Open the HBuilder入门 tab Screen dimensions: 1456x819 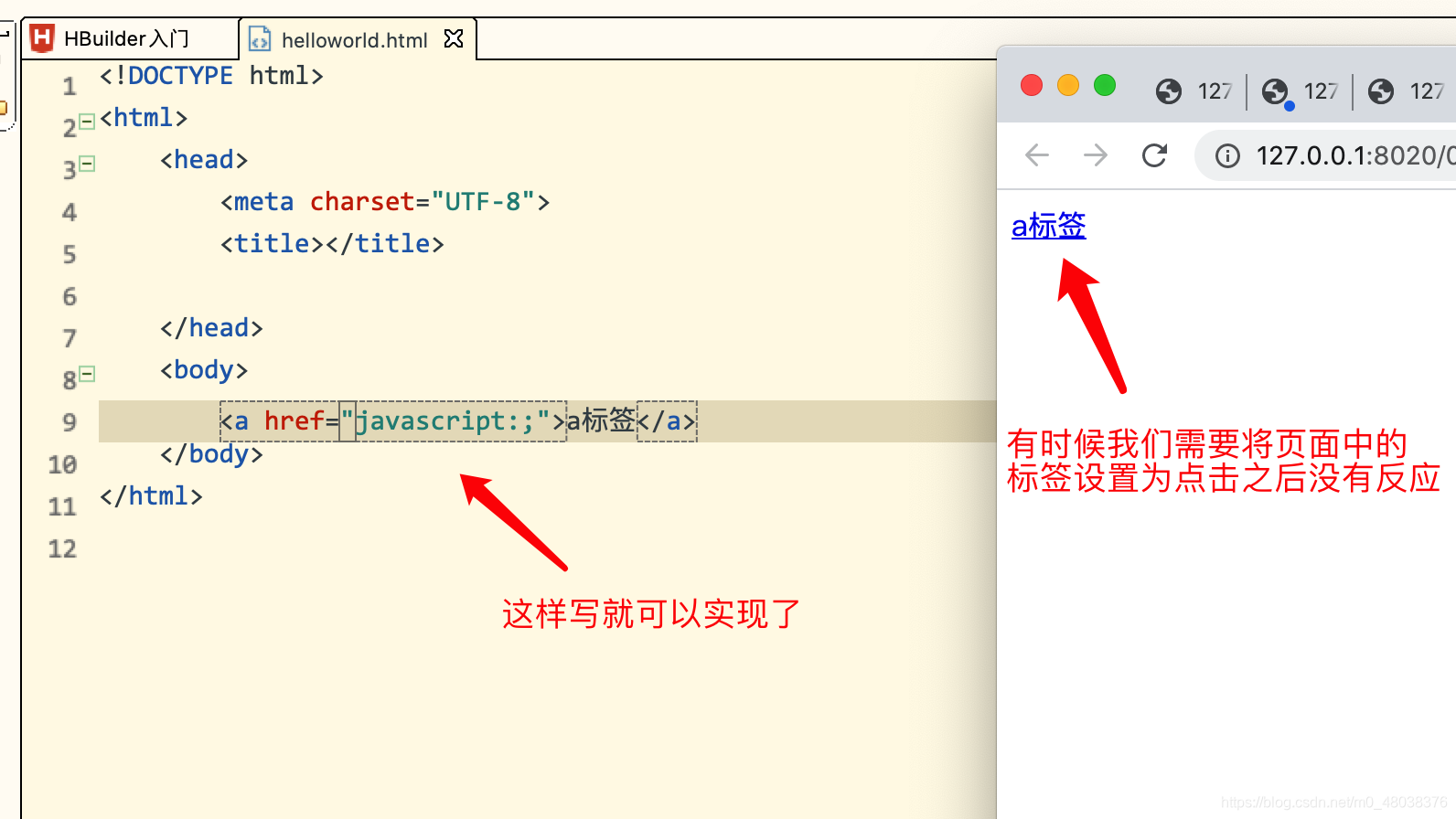coord(128,38)
